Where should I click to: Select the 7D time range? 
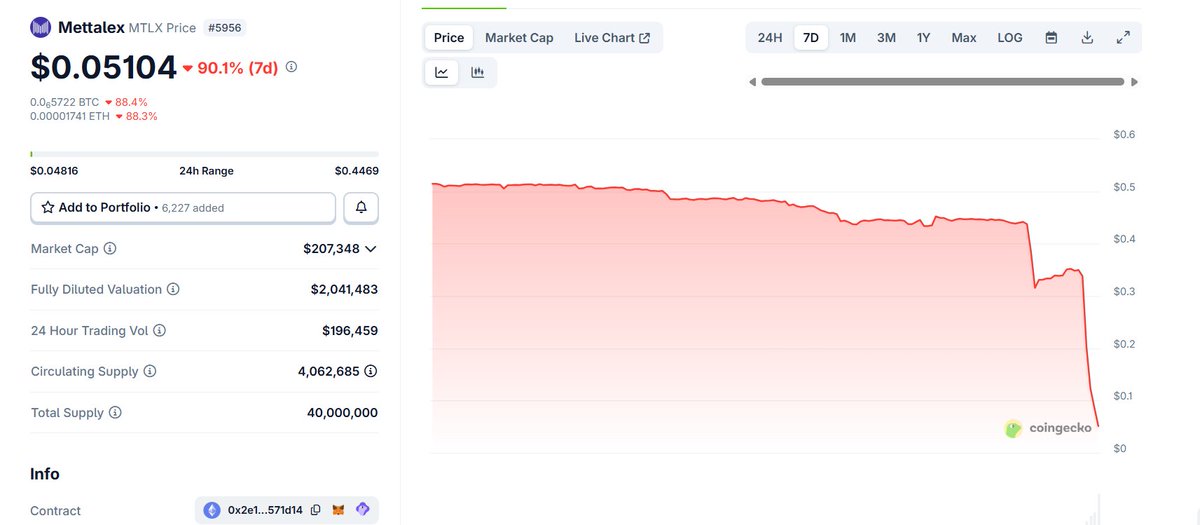(811, 38)
